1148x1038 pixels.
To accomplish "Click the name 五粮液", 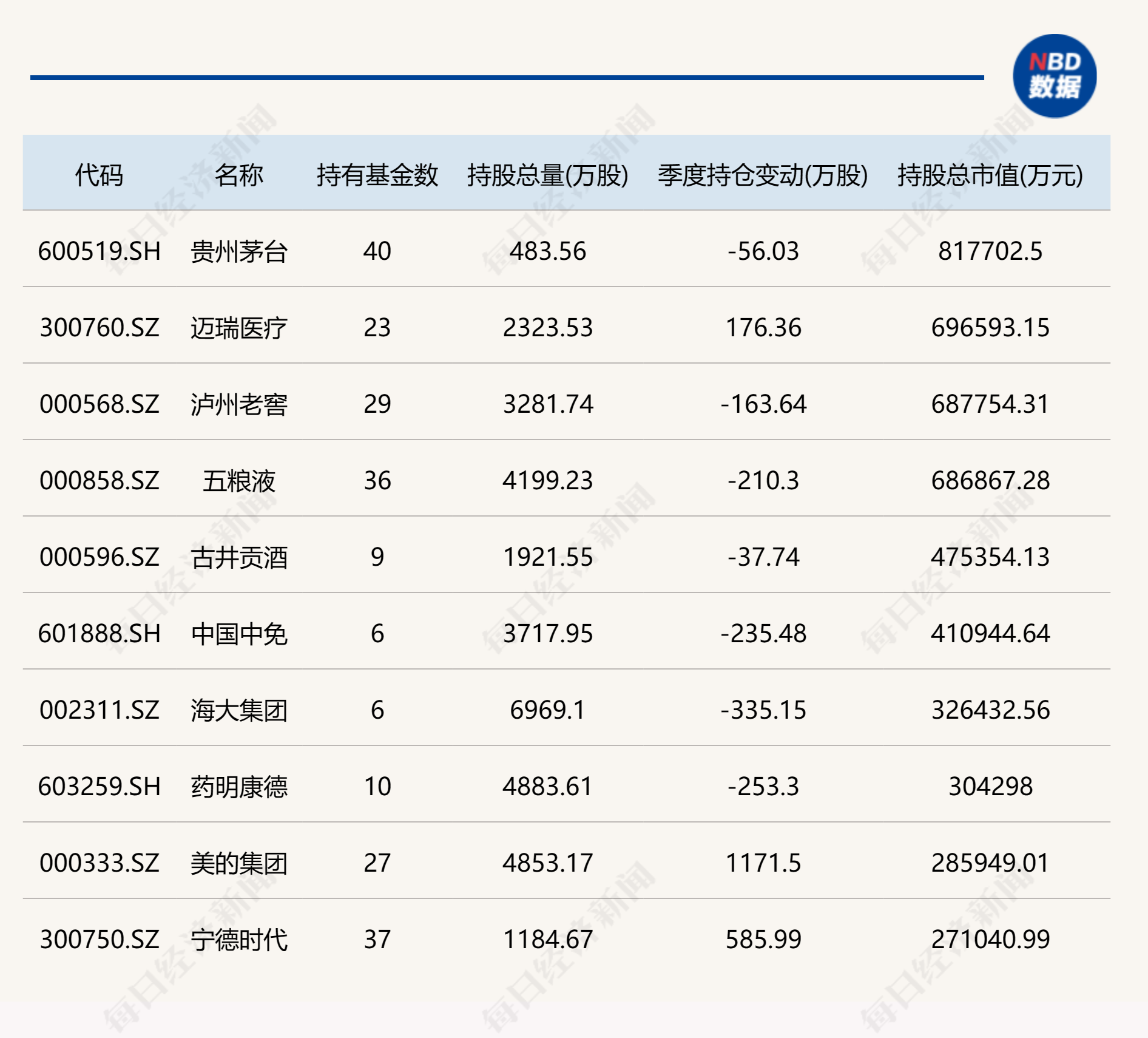I will [x=238, y=481].
